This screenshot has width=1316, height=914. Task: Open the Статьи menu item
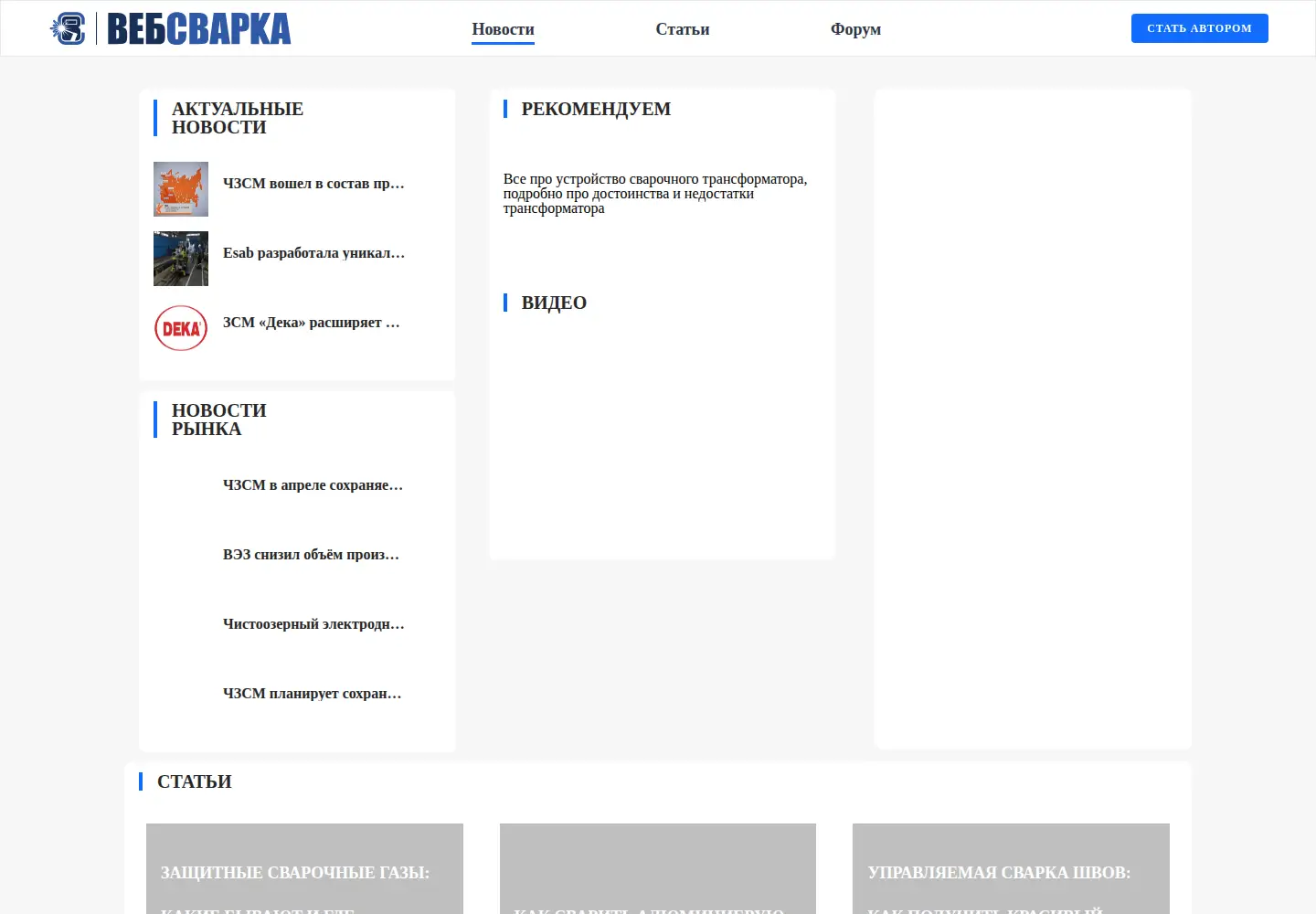(683, 29)
